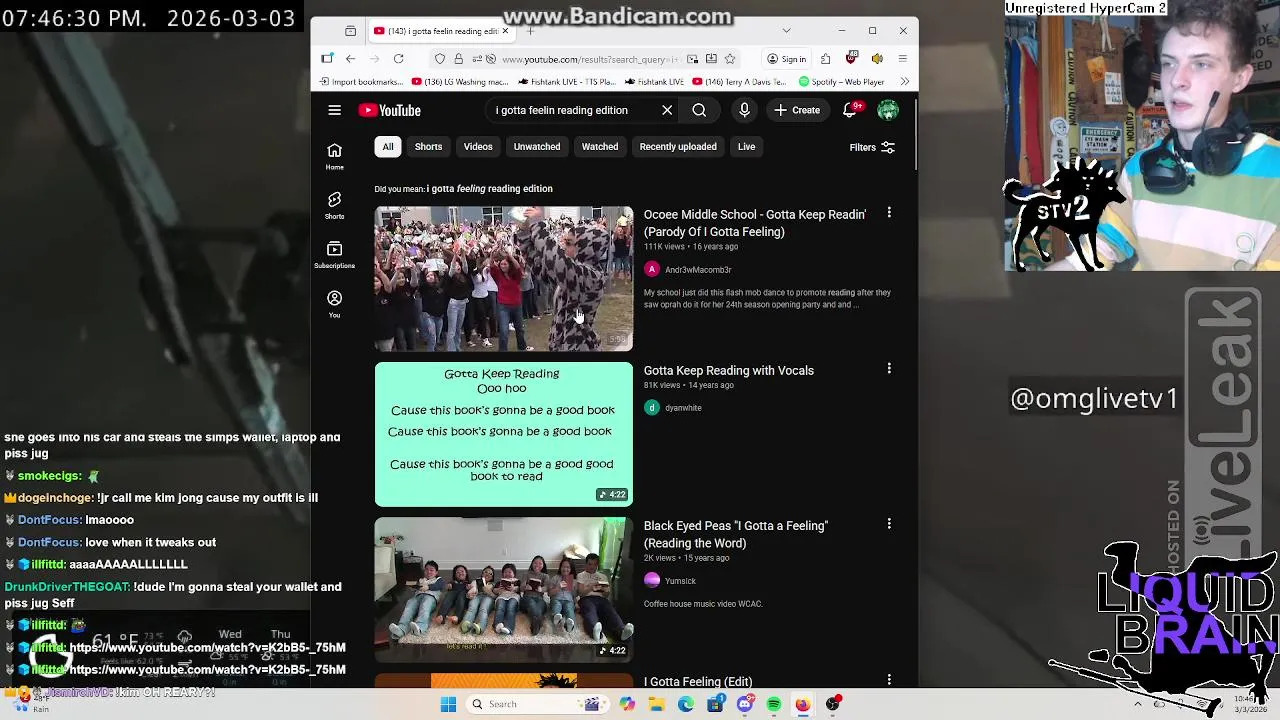1280x720 pixels.
Task: Open the Create menu button
Action: pyautogui.click(x=797, y=110)
